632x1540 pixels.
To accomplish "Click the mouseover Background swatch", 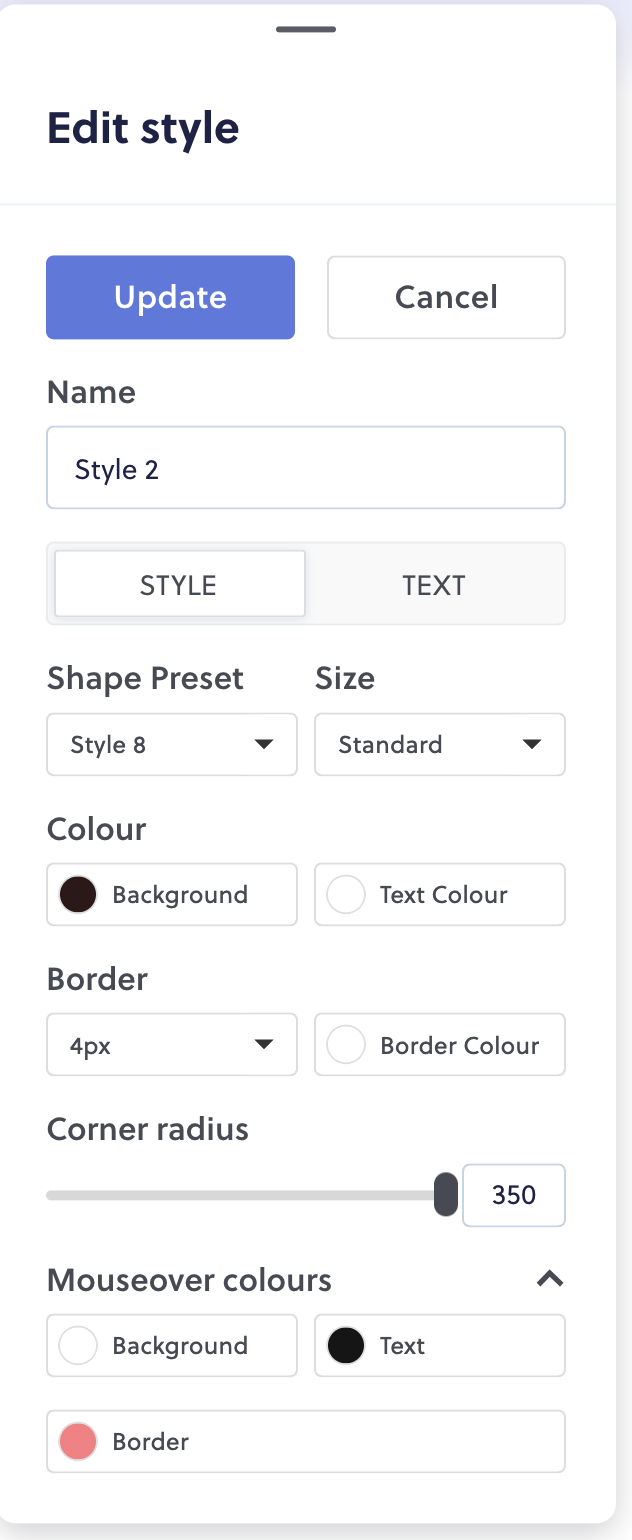I will pos(77,1345).
